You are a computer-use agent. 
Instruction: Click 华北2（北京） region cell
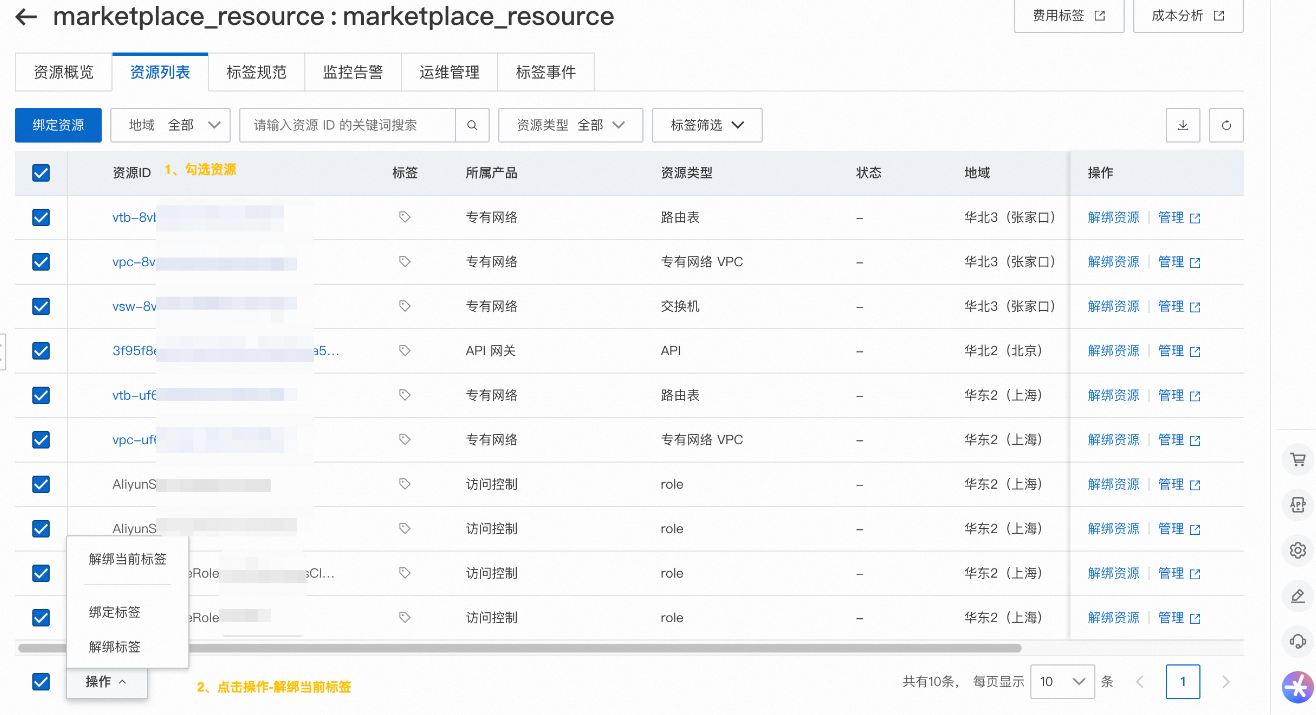pyautogui.click(x=1003, y=351)
